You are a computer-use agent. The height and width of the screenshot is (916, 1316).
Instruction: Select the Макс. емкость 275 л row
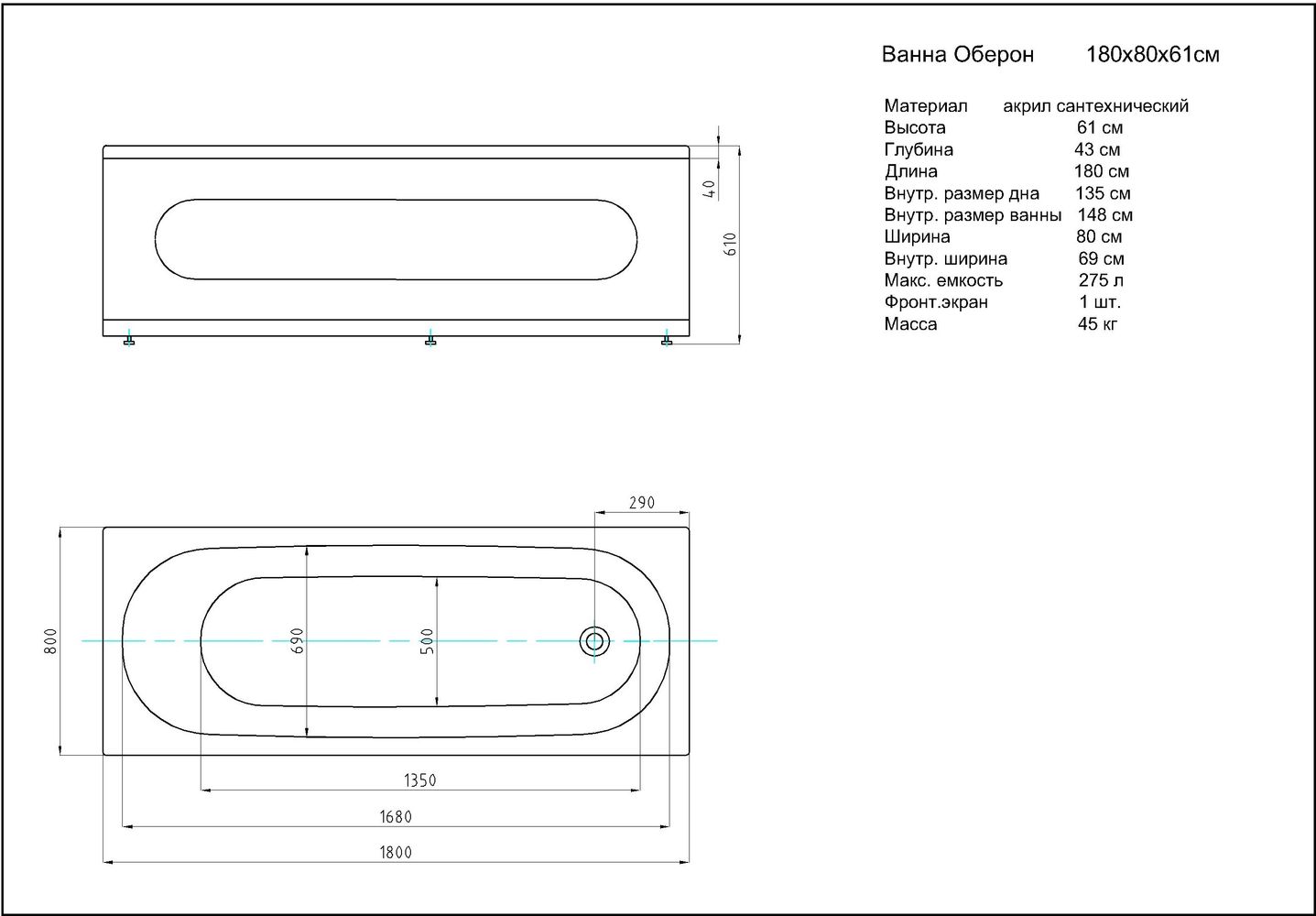click(x=1003, y=280)
